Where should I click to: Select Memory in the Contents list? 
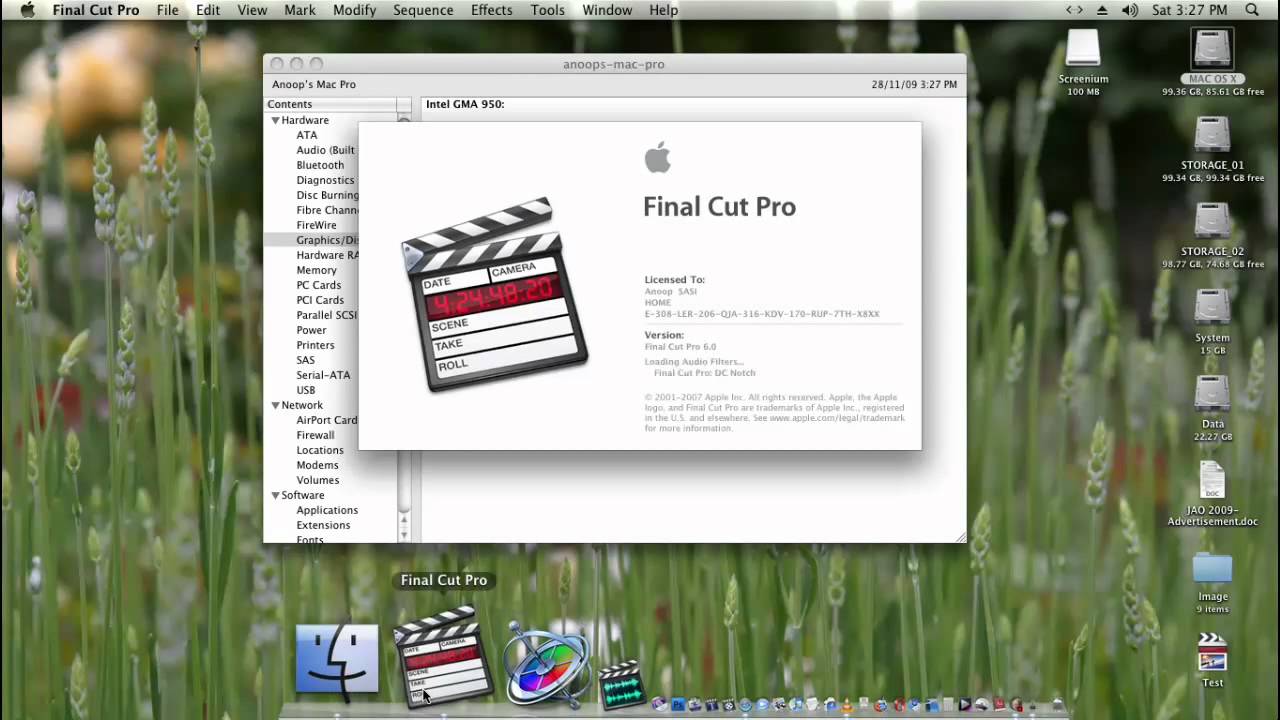pos(316,270)
